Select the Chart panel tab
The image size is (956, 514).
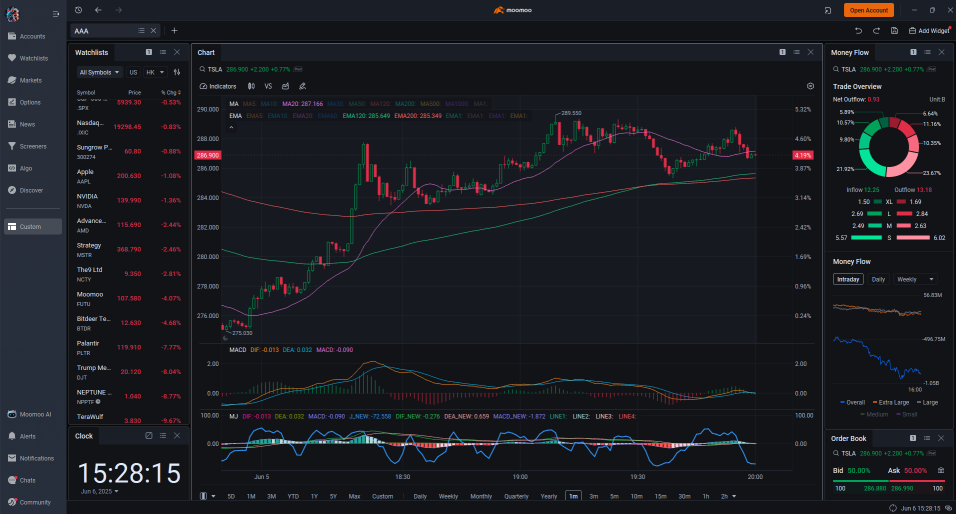click(206, 52)
